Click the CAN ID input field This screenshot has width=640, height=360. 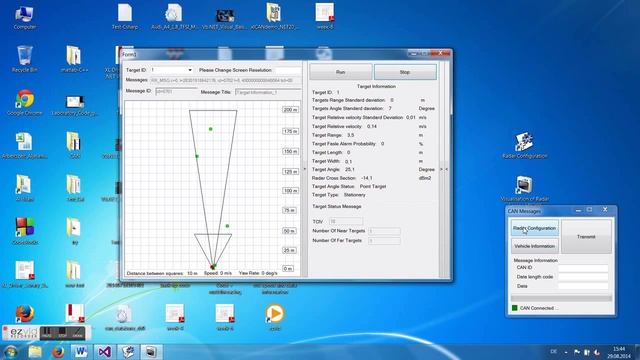583,268
